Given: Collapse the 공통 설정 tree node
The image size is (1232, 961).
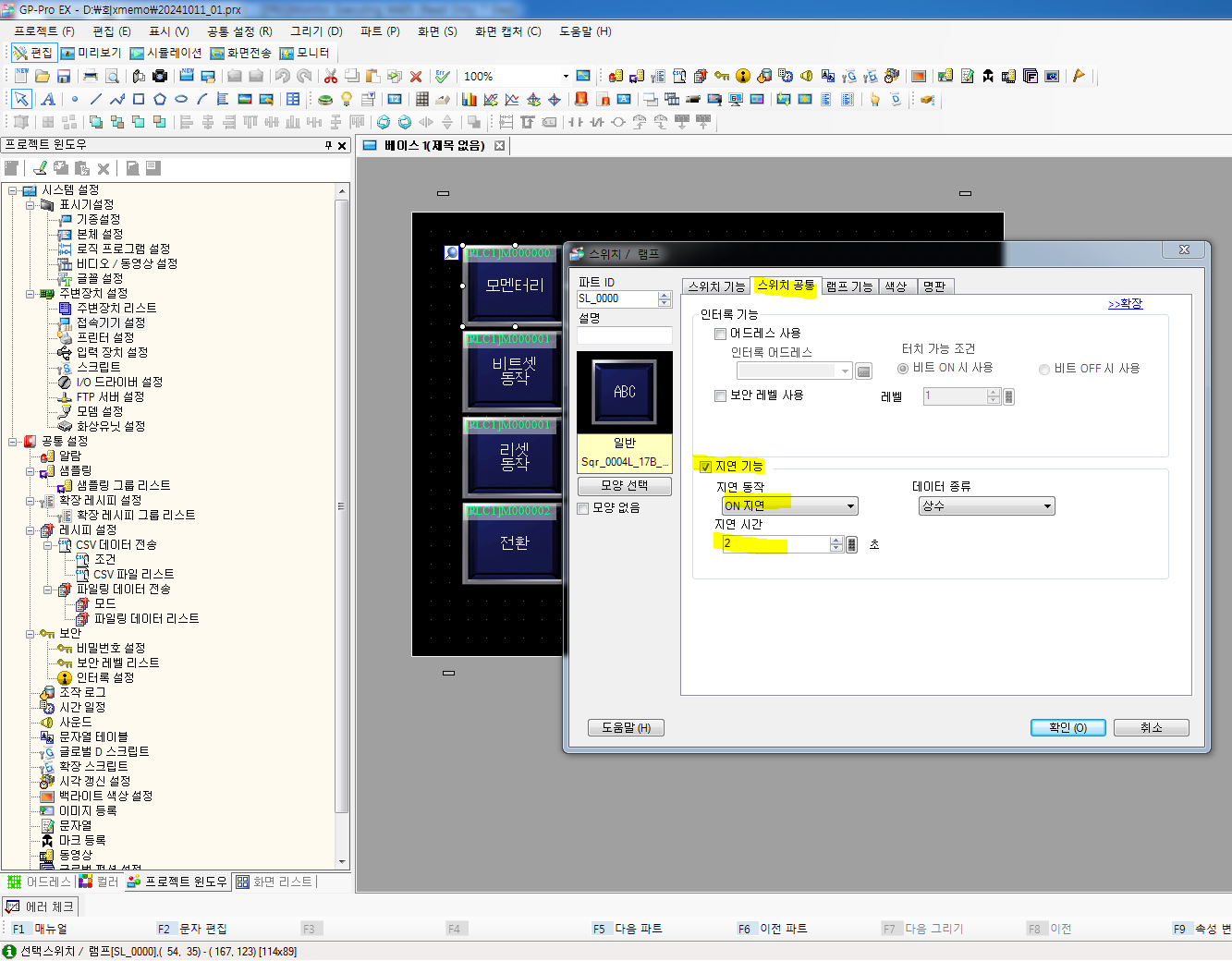Looking at the screenshot, I should pyautogui.click(x=13, y=442).
